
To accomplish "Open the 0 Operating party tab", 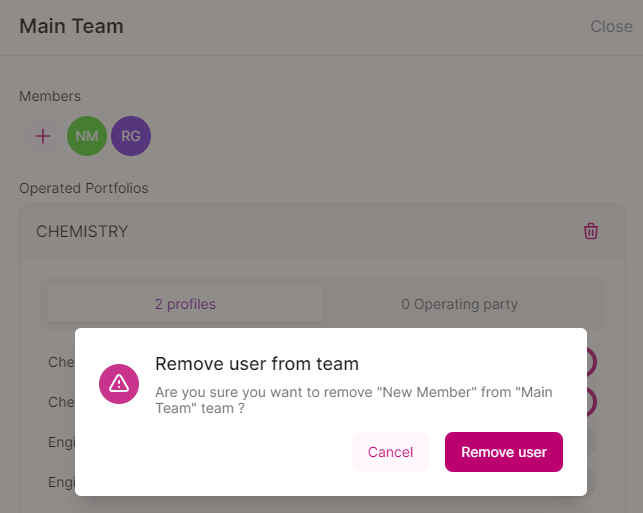I will pyautogui.click(x=459, y=304).
